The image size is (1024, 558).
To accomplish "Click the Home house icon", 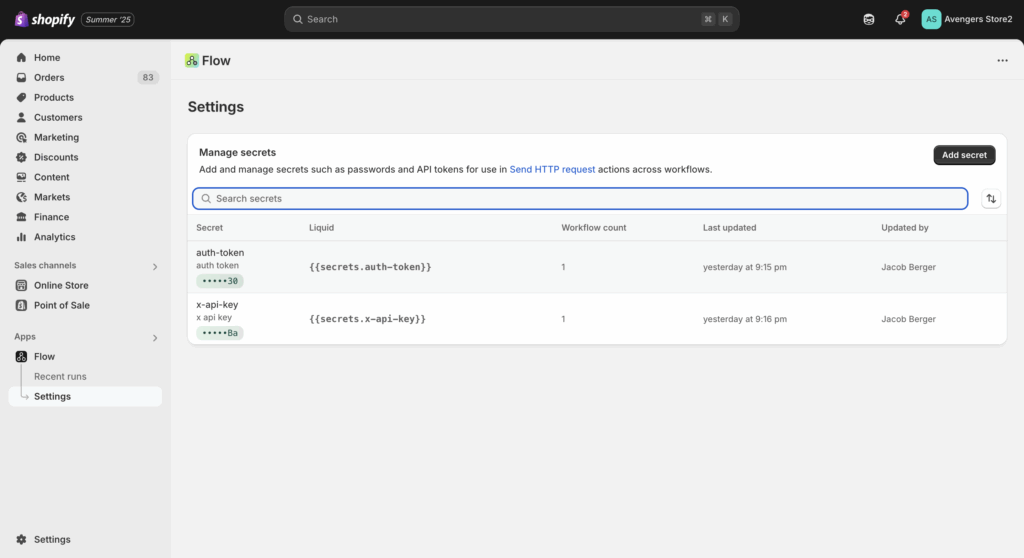I will pyautogui.click(x=22, y=57).
